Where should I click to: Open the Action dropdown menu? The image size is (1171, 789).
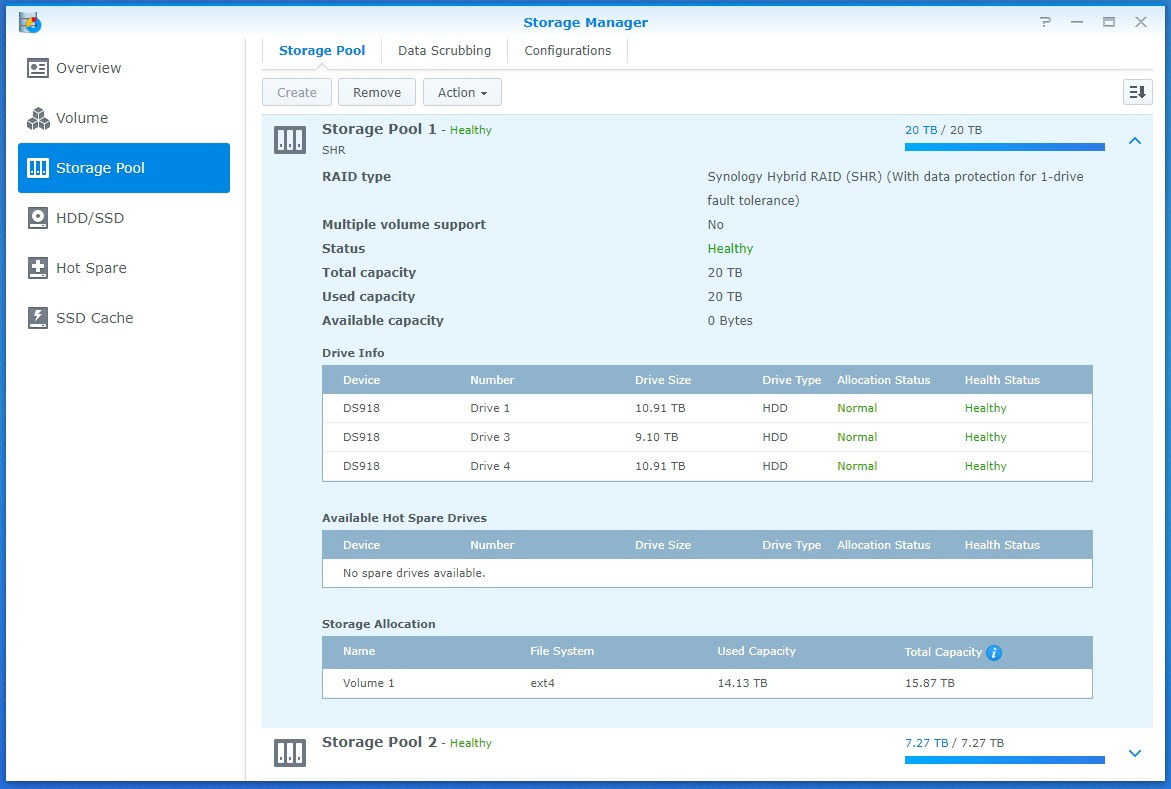[x=462, y=91]
